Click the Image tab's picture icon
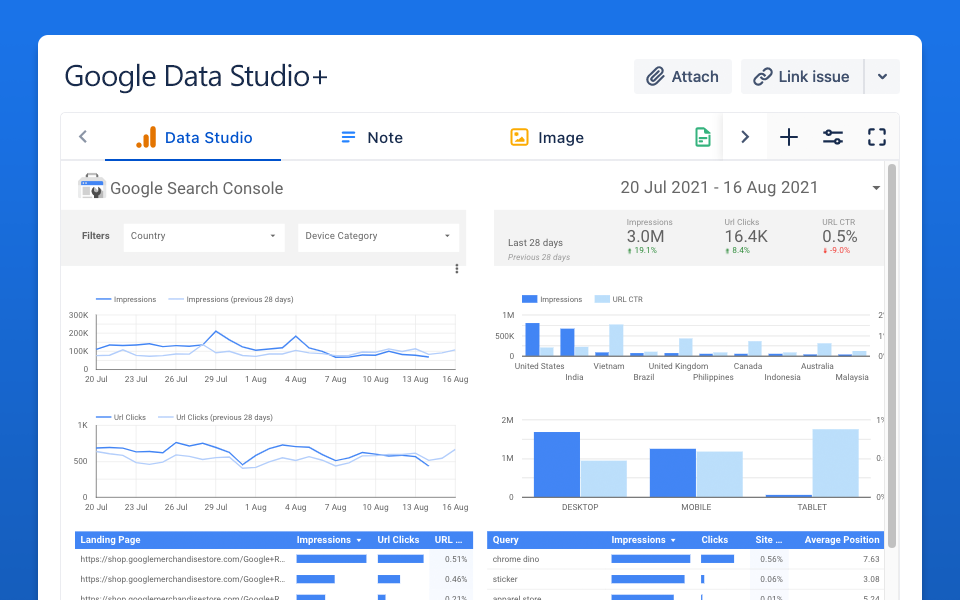Image resolution: width=960 pixels, height=600 pixels. (x=519, y=137)
